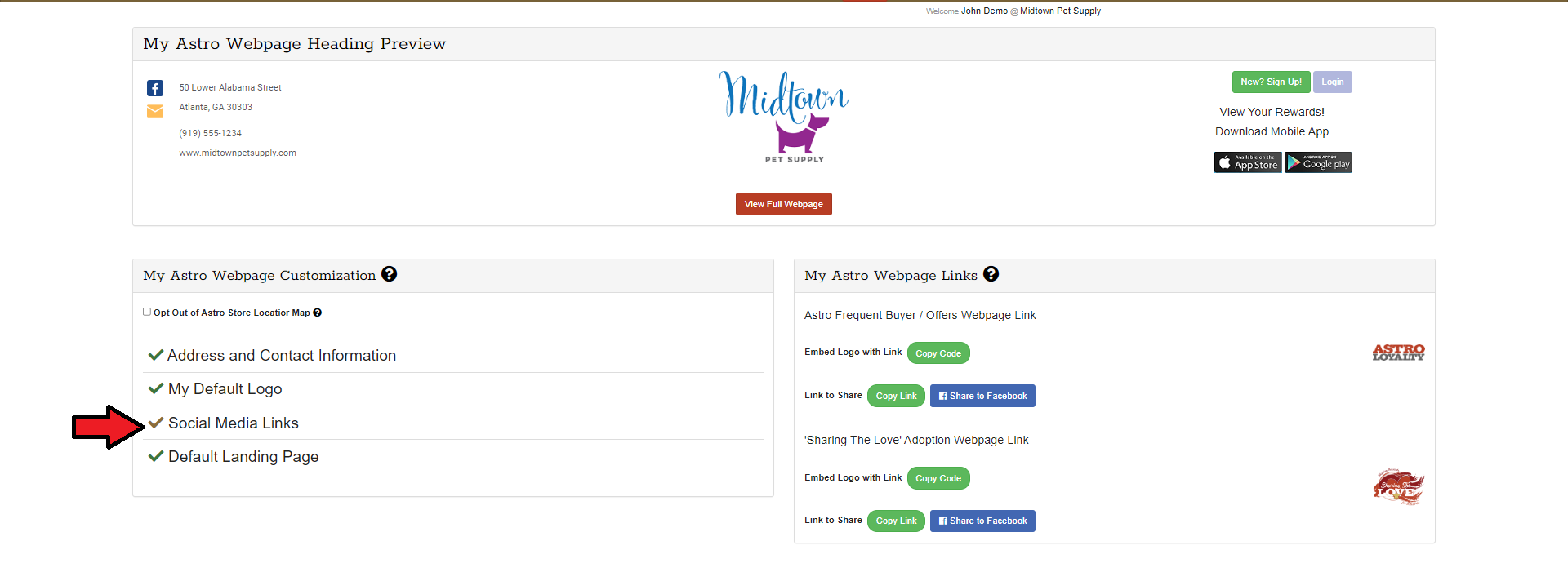Expand Social Media Links section

233,423
